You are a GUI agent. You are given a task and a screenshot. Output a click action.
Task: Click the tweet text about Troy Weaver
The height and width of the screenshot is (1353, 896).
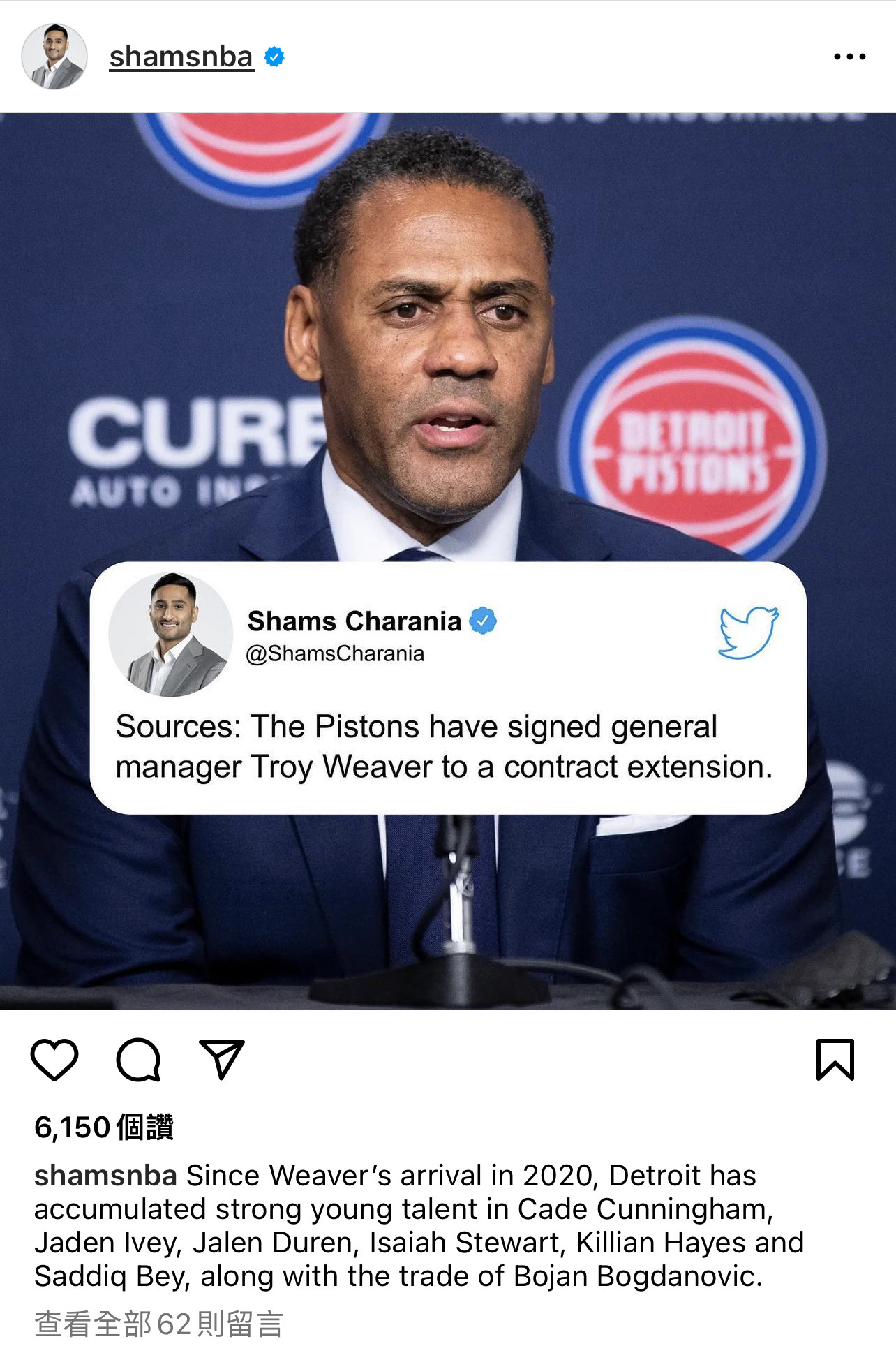tap(445, 746)
